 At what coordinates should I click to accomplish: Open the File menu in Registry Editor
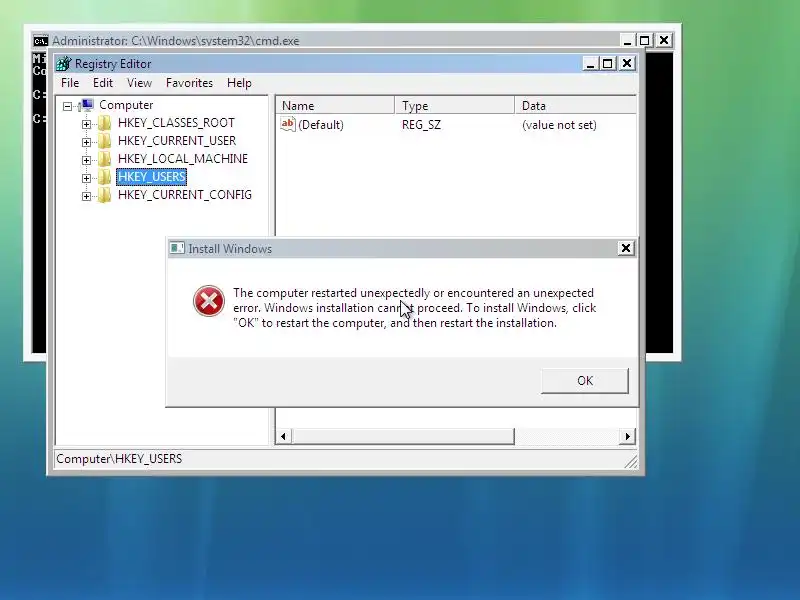tap(70, 83)
